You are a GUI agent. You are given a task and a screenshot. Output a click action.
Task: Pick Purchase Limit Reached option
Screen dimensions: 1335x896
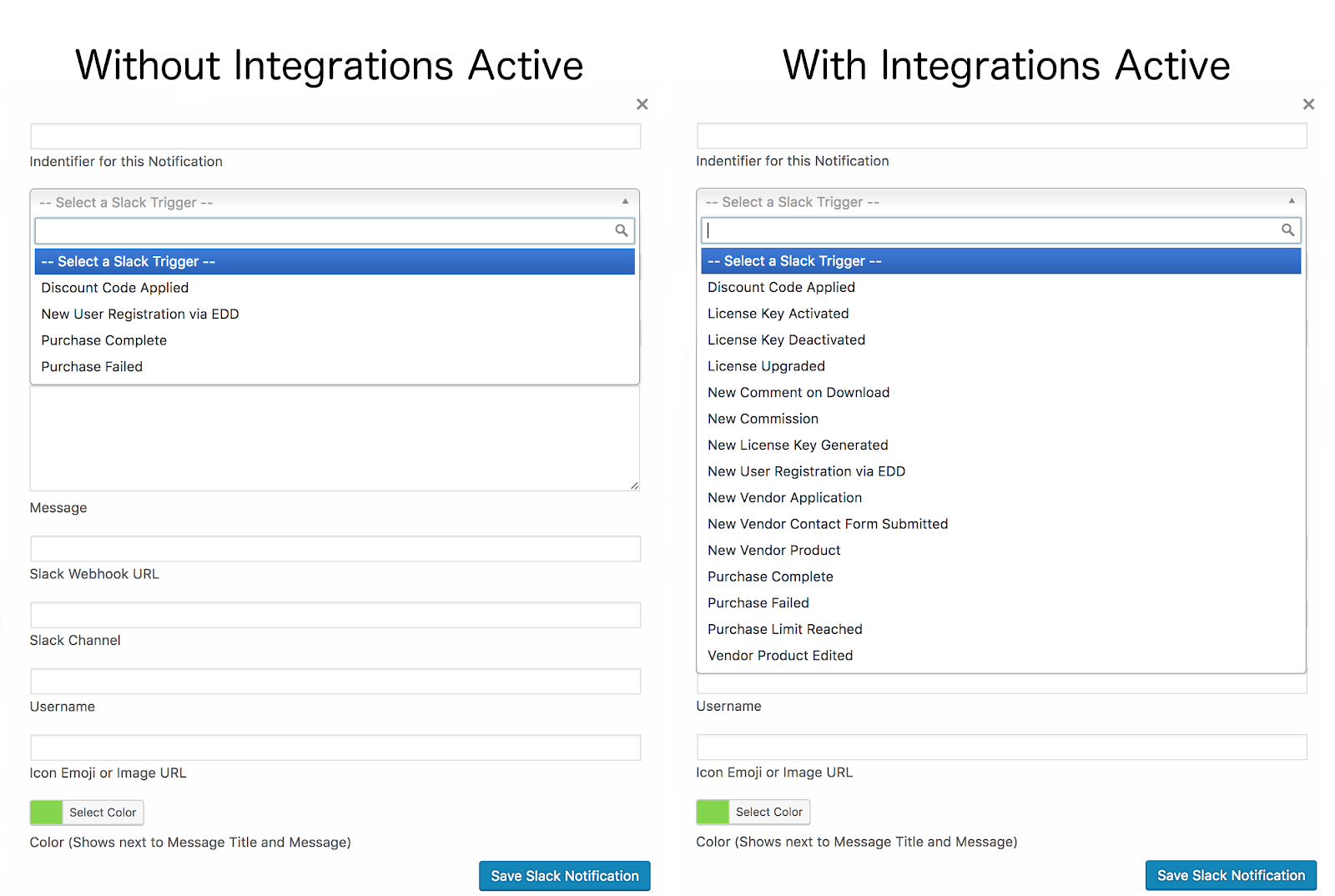[x=784, y=629]
